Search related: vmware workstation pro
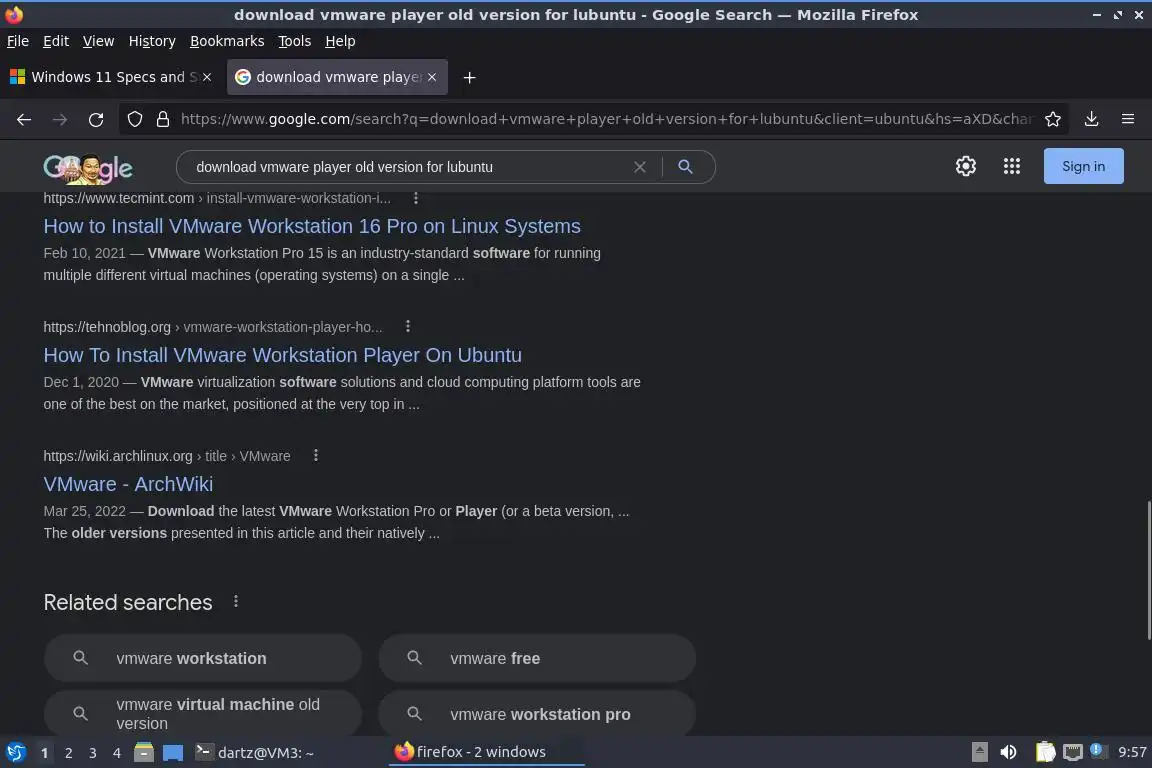Screen dimensions: 1152x768 [x=537, y=713]
